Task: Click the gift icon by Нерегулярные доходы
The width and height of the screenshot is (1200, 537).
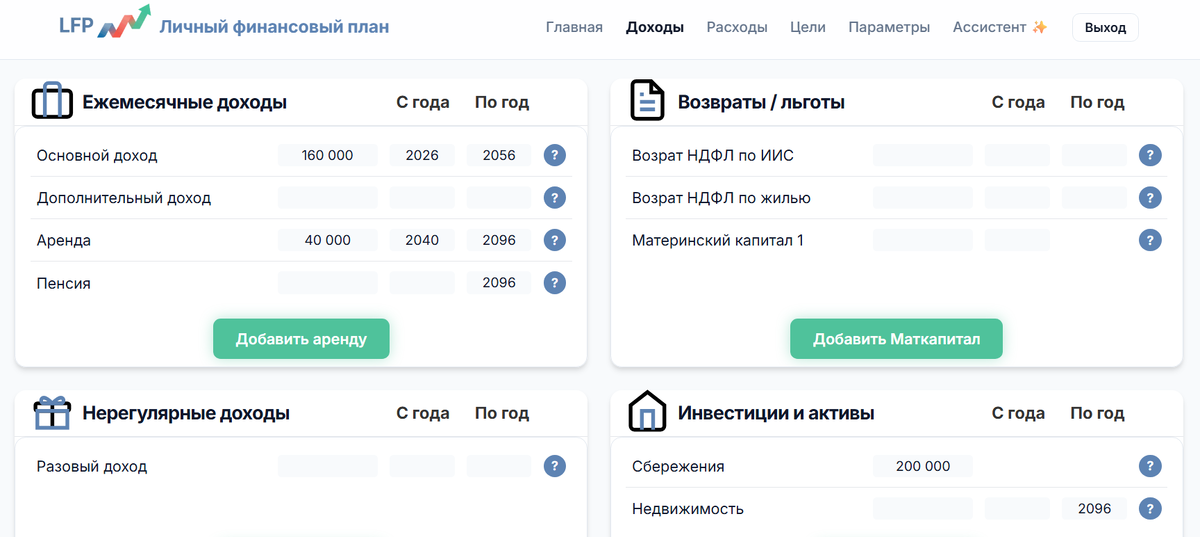Action: (x=52, y=413)
